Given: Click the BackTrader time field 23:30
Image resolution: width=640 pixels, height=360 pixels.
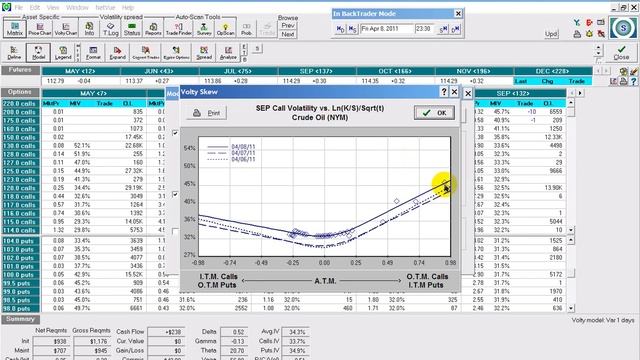Looking at the screenshot, I should (x=425, y=29).
